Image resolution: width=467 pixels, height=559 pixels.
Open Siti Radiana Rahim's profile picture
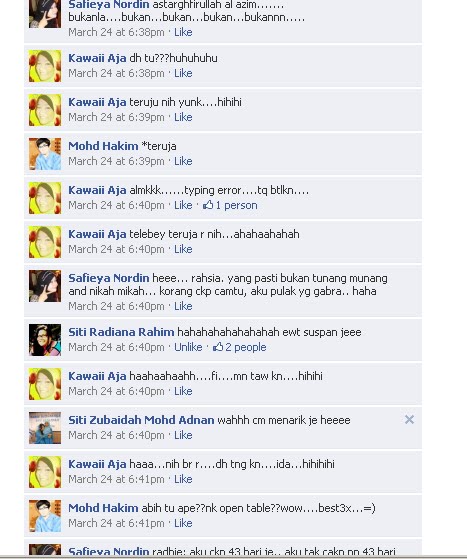point(45,340)
